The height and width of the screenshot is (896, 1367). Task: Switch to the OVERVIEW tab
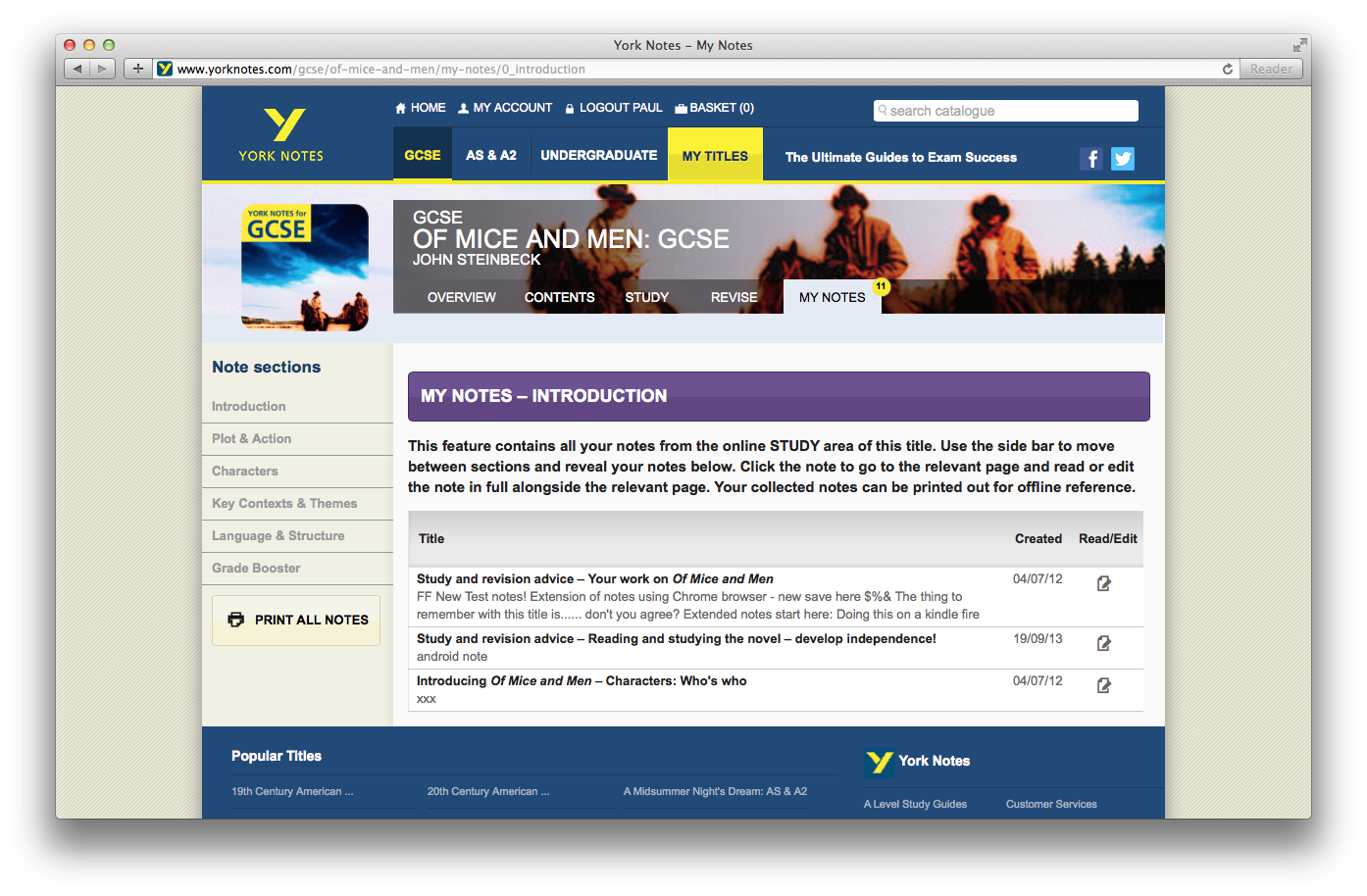(462, 297)
